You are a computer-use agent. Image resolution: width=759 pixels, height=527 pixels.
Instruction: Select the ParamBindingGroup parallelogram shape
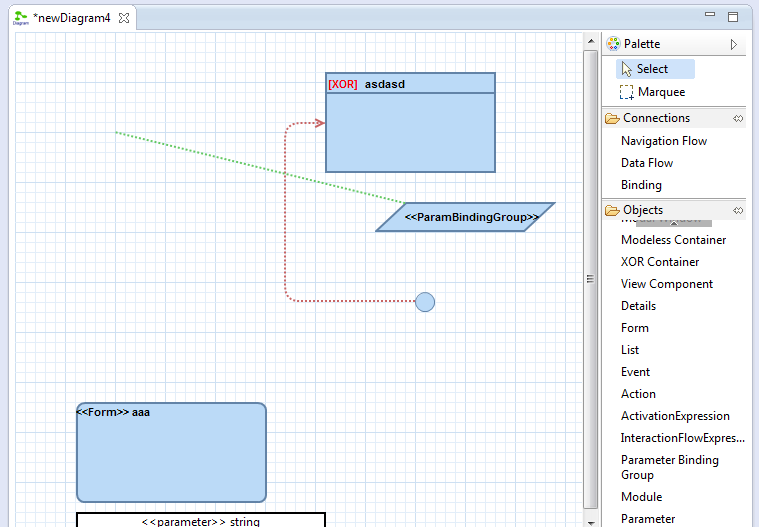tap(466, 217)
